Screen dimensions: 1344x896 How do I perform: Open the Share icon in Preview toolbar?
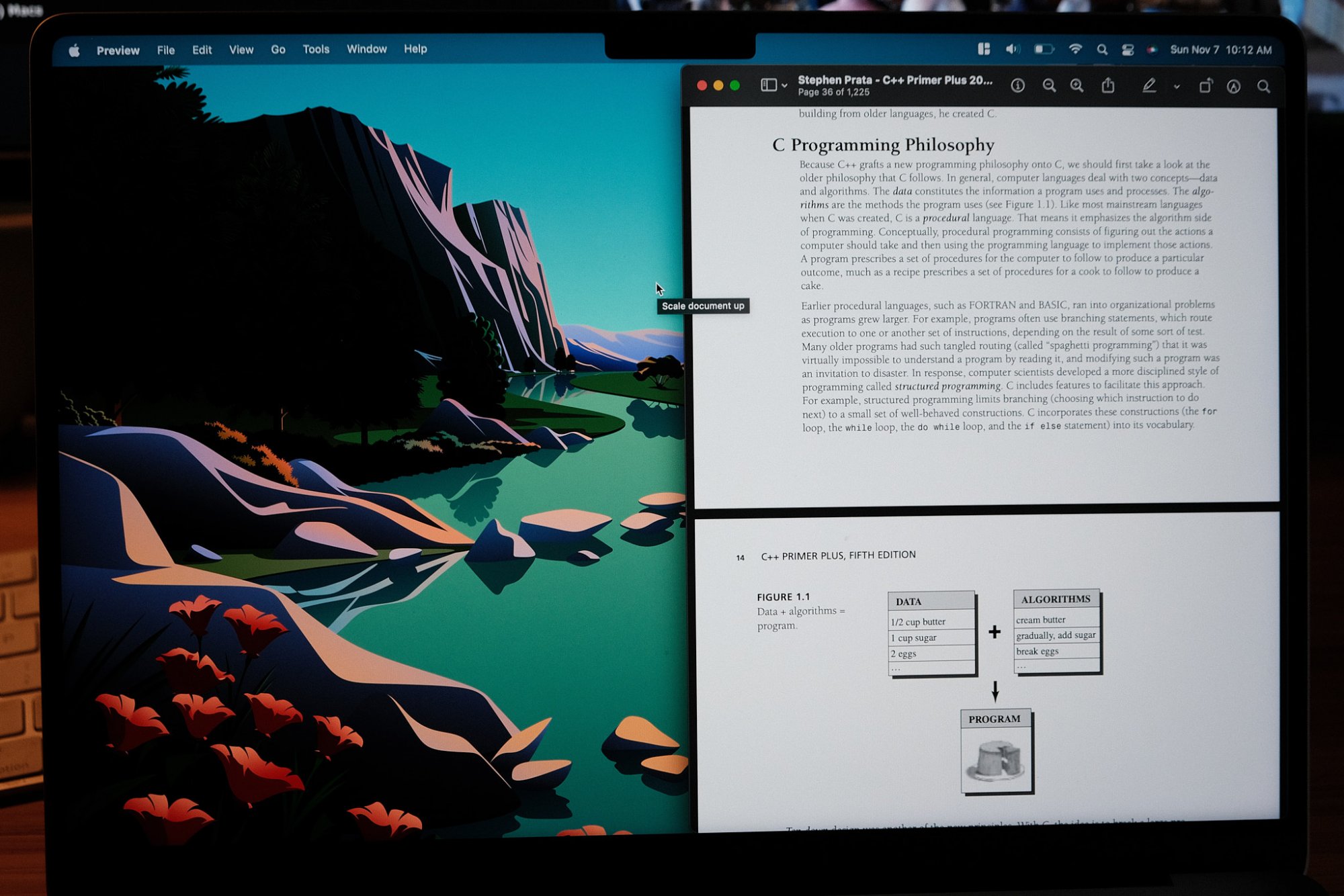tap(1108, 86)
